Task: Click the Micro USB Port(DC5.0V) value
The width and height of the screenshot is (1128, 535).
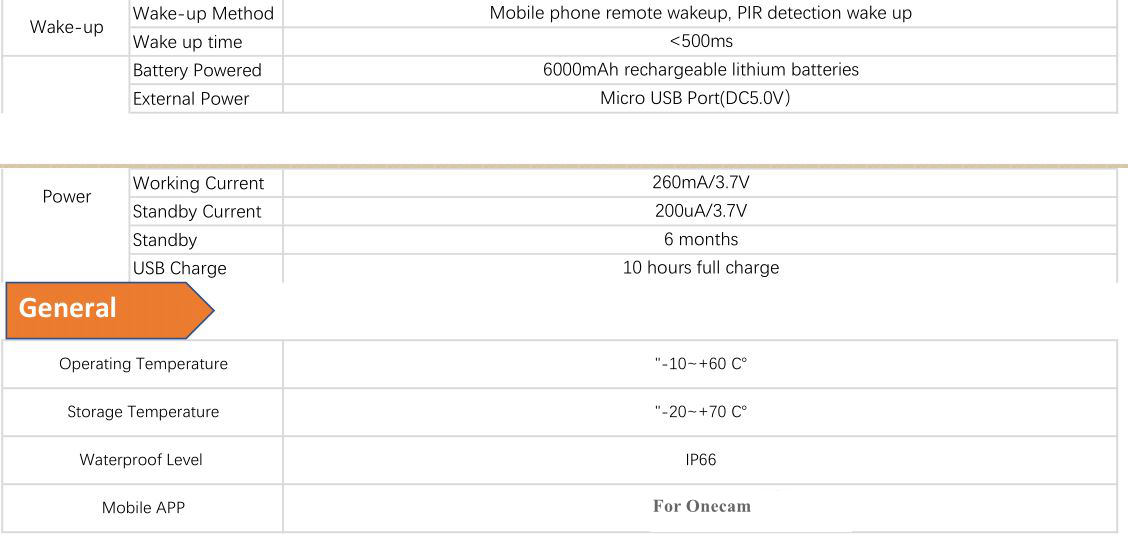Action: tap(700, 98)
